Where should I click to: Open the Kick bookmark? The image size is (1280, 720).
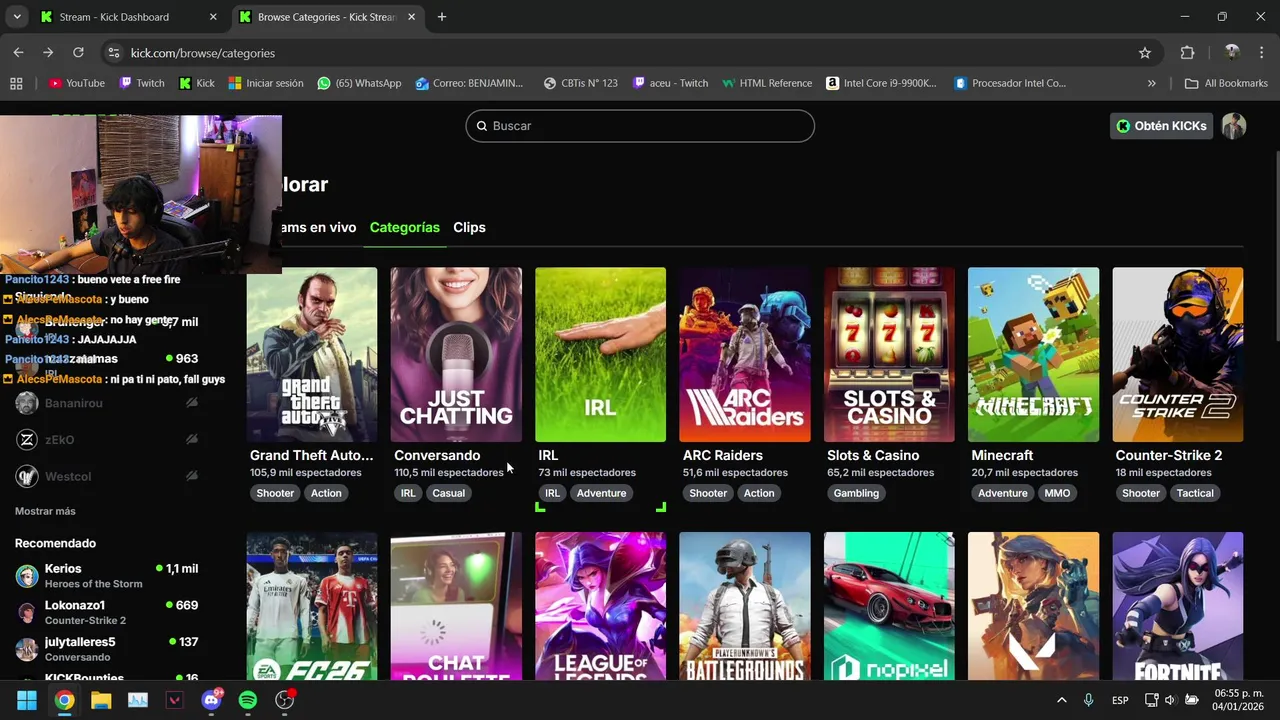pyautogui.click(x=196, y=83)
